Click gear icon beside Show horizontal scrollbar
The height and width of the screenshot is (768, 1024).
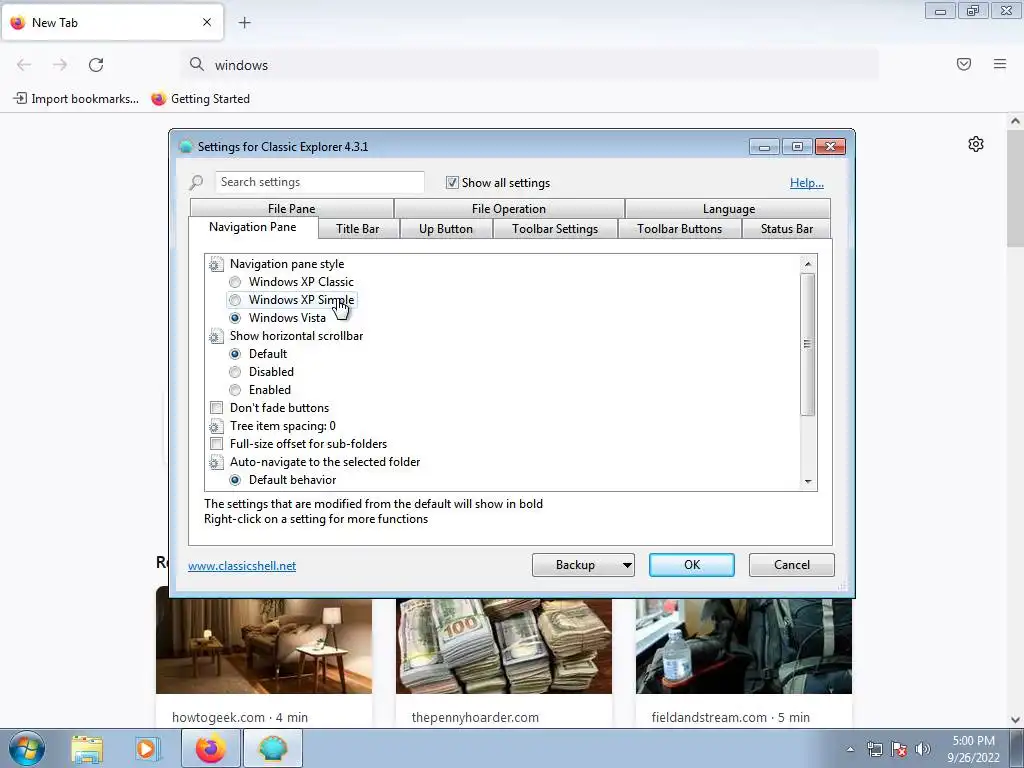[216, 336]
